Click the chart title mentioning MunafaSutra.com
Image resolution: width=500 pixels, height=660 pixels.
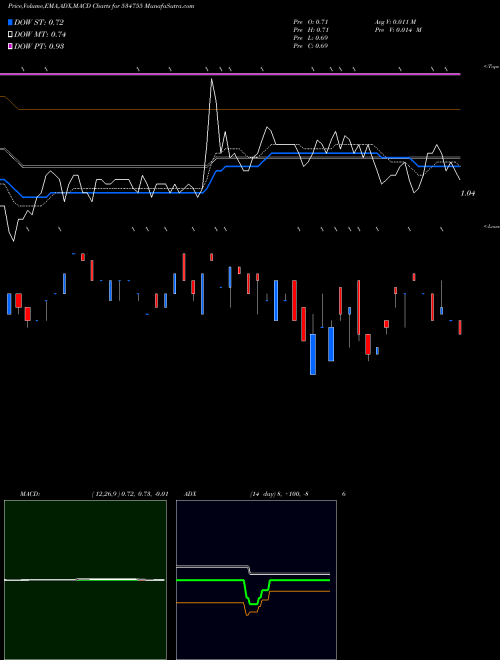click(x=101, y=6)
